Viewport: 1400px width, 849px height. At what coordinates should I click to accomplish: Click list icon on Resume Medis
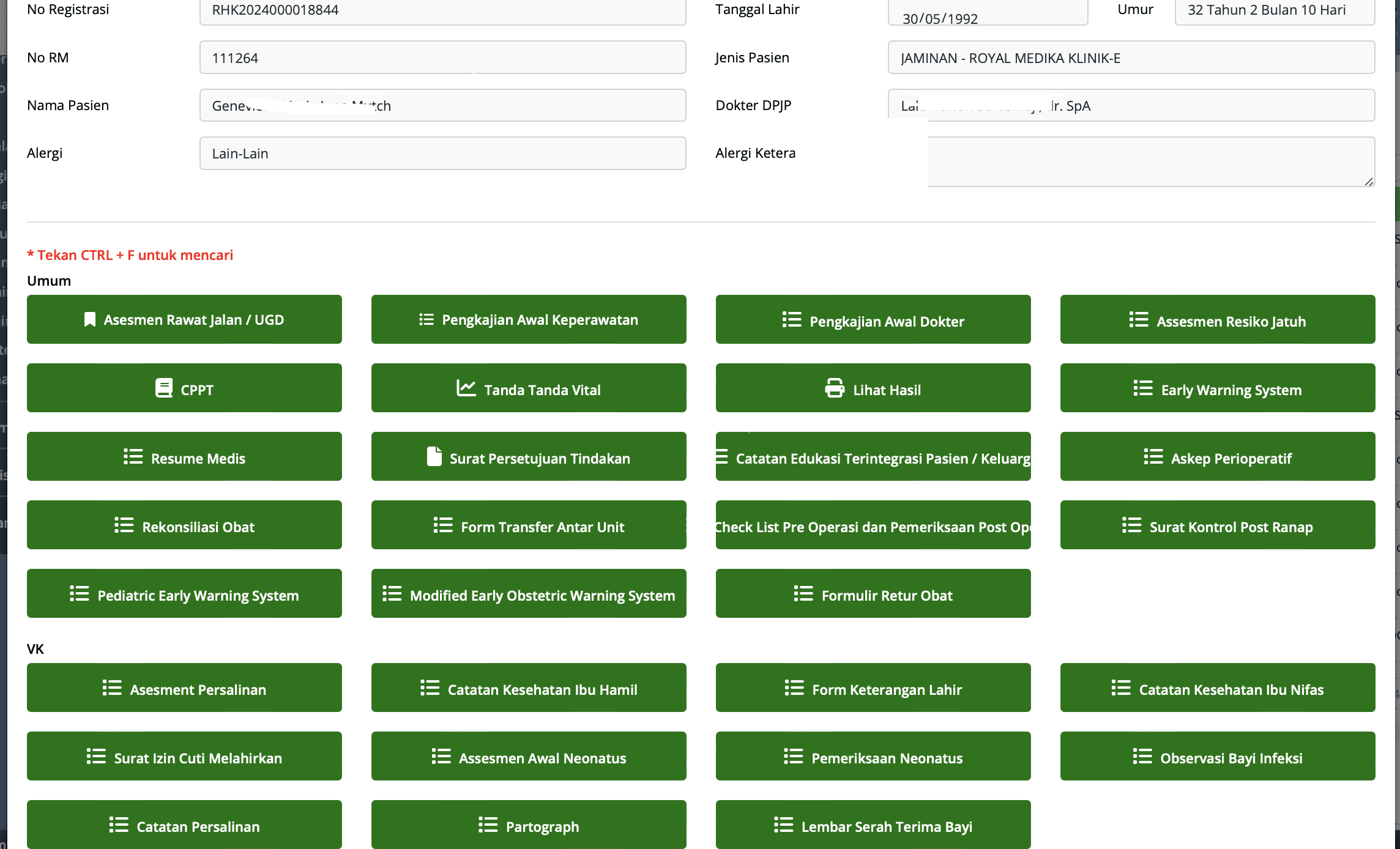(133, 457)
